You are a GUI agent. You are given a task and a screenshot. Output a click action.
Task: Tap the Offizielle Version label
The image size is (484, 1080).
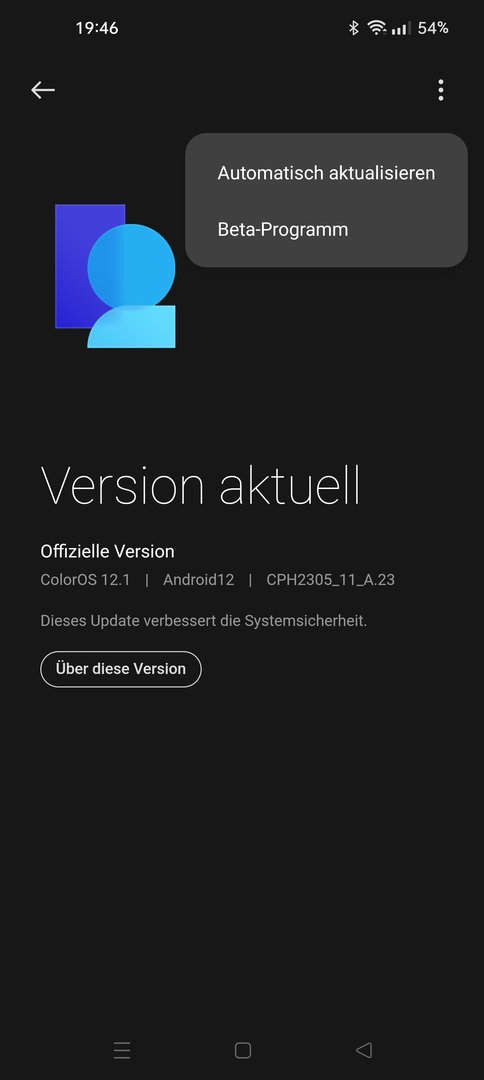click(x=107, y=551)
